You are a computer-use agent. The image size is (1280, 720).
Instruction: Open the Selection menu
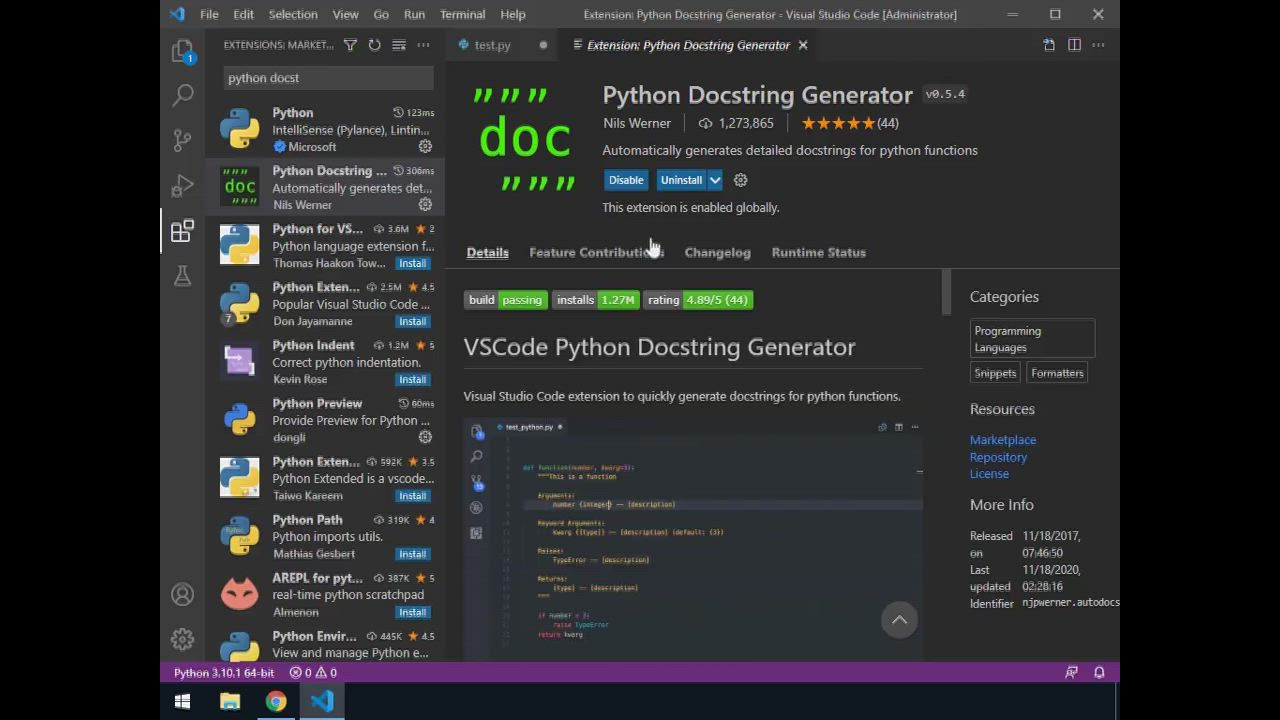(x=293, y=14)
